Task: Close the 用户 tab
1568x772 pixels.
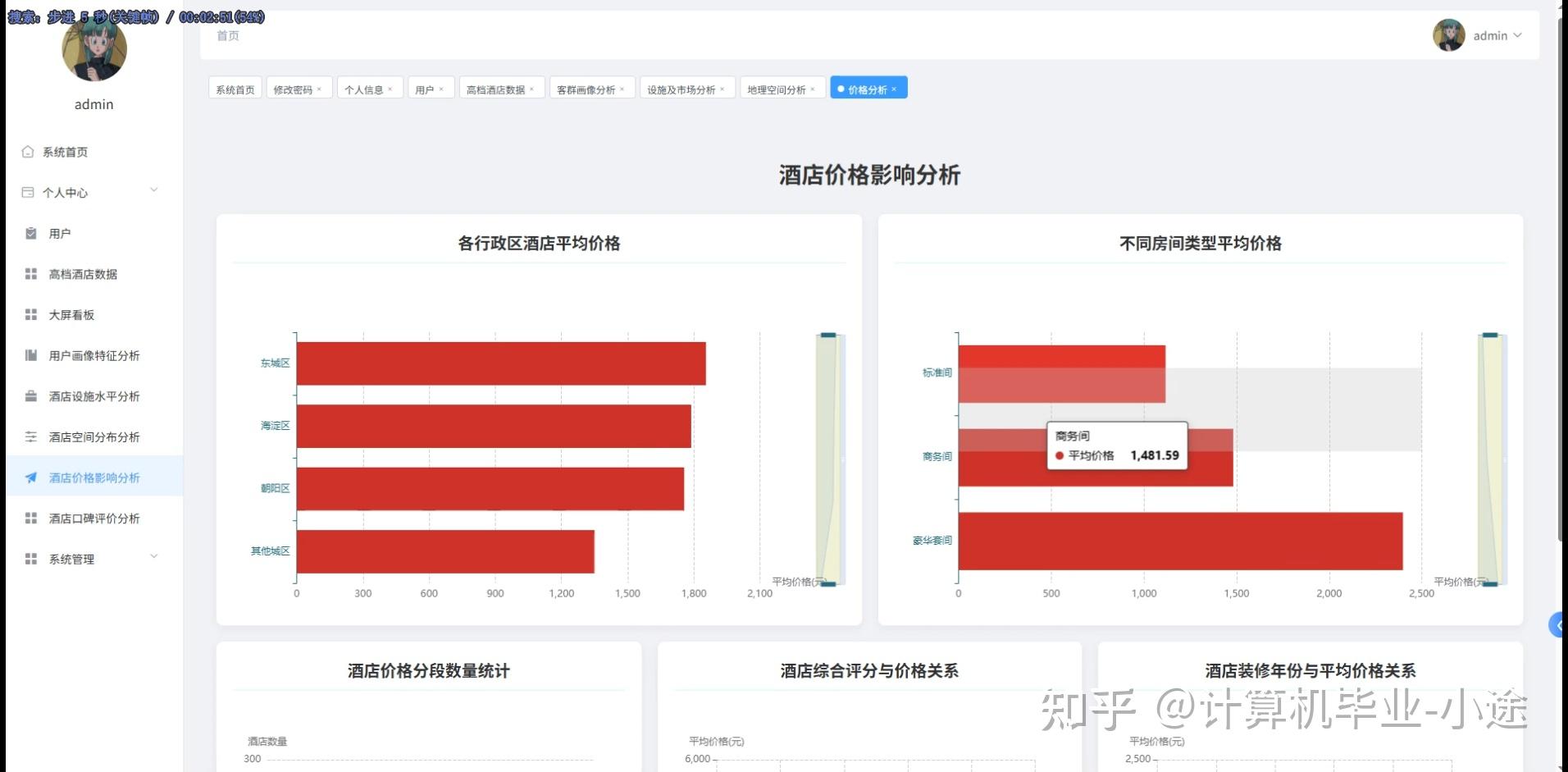Action: pyautogui.click(x=443, y=88)
